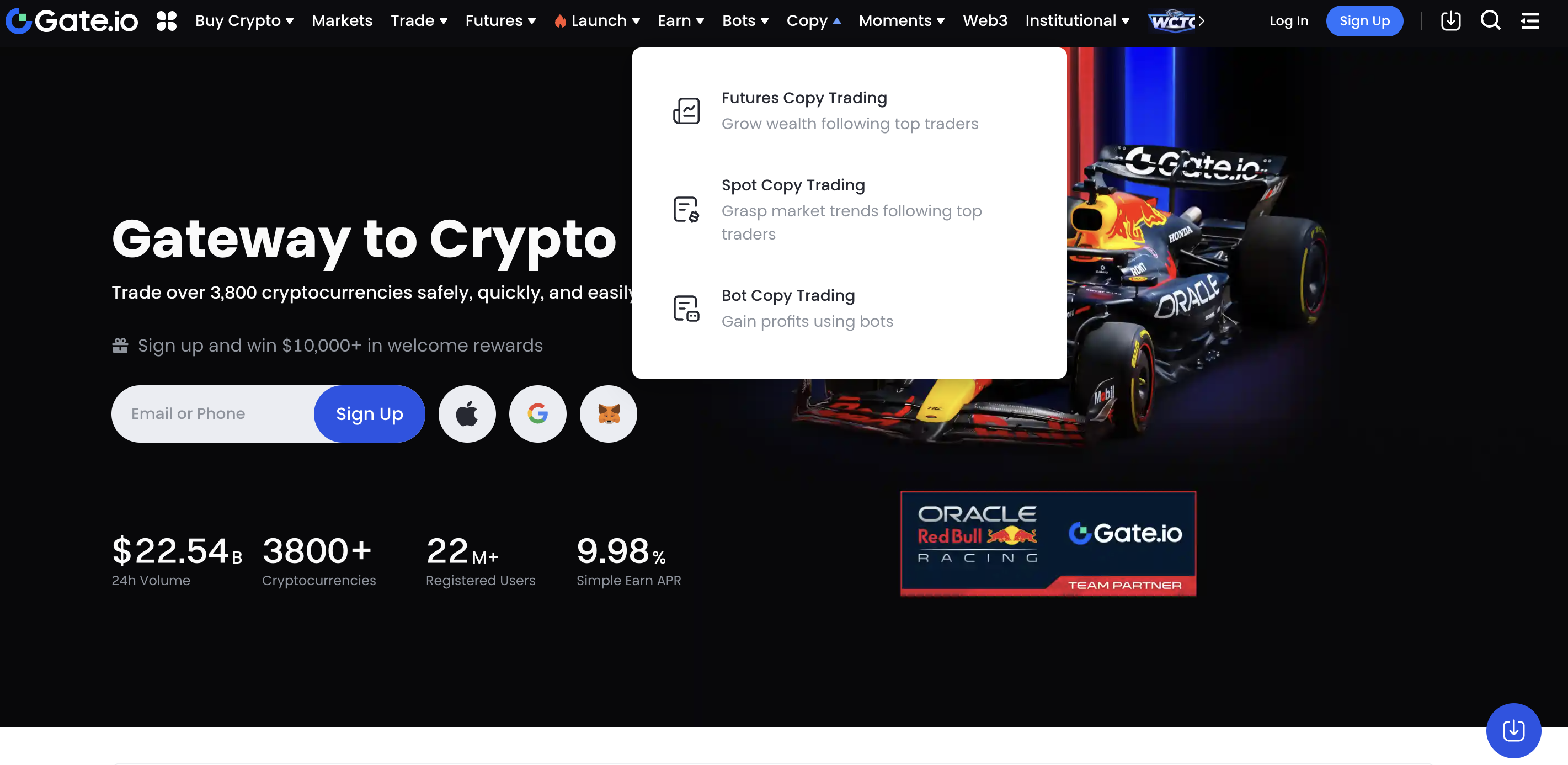Image resolution: width=1568 pixels, height=765 pixels.
Task: Collapse the open Copy dropdown
Action: point(813,21)
